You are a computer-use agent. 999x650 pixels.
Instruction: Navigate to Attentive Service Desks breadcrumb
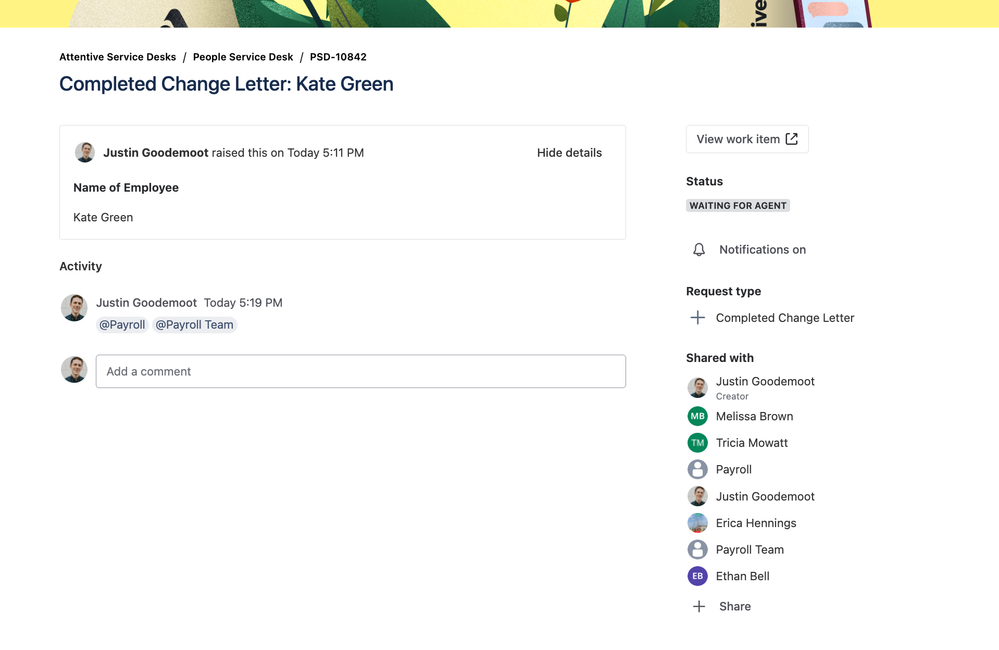(117, 57)
